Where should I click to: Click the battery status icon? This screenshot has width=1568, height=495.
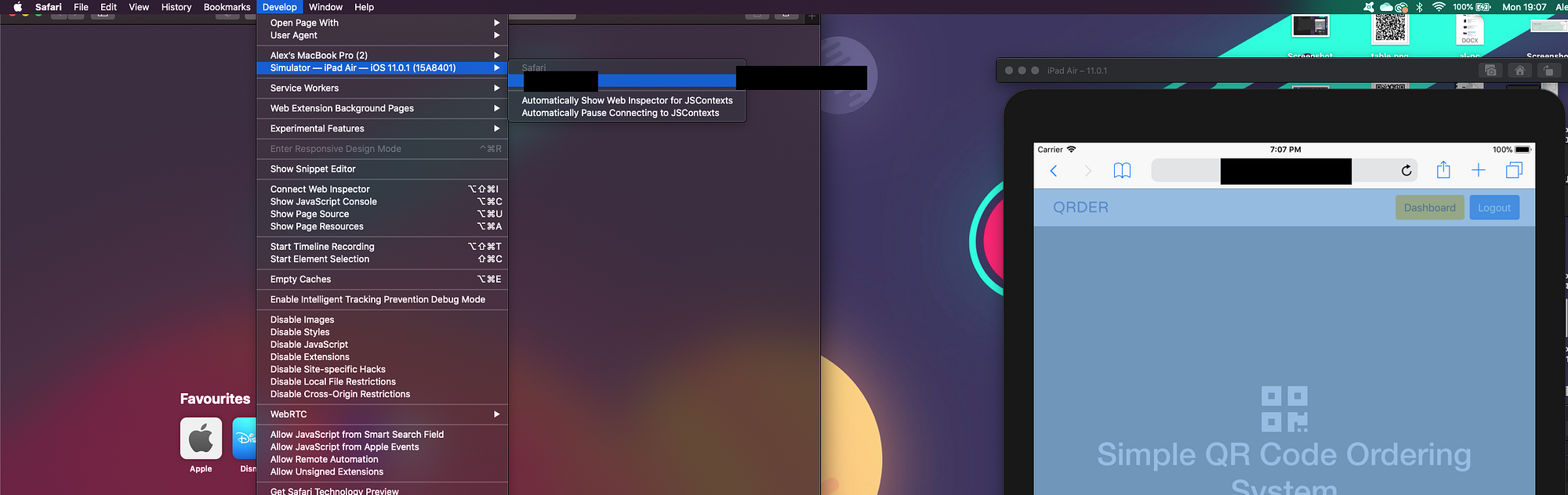pos(1483,7)
